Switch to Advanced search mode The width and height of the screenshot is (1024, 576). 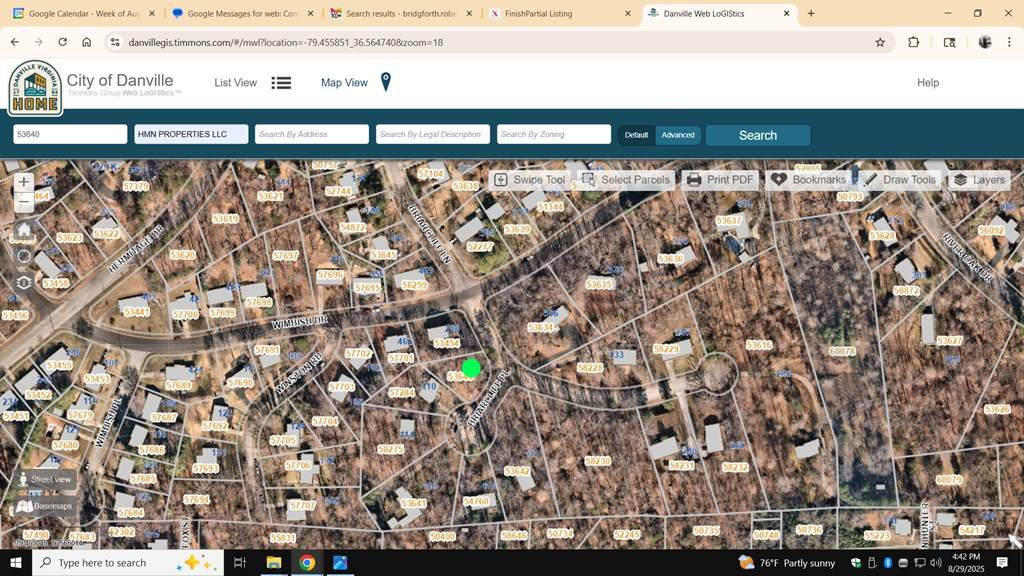click(x=678, y=135)
